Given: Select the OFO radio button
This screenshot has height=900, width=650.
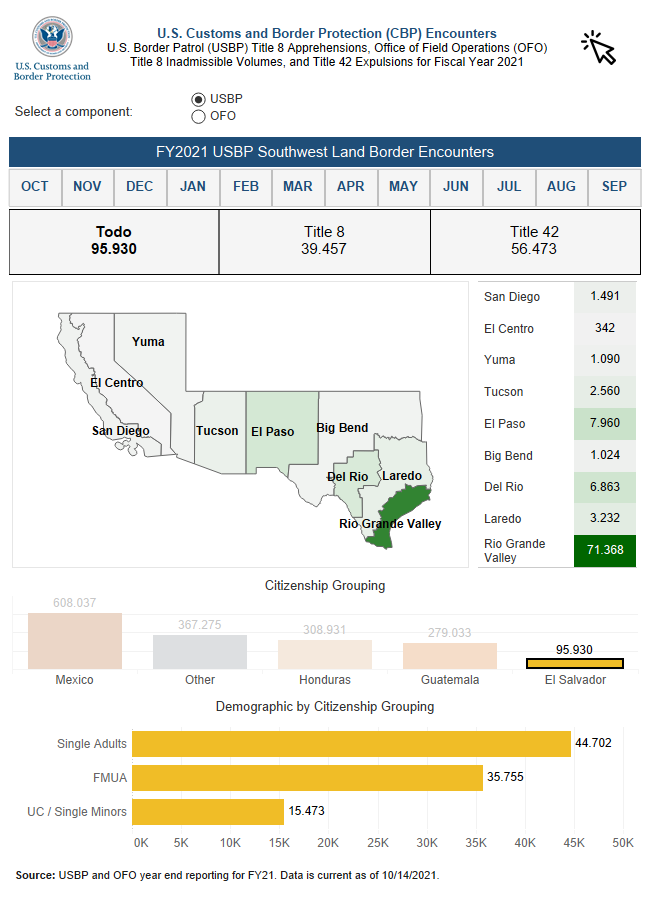Looking at the screenshot, I should 198,116.
